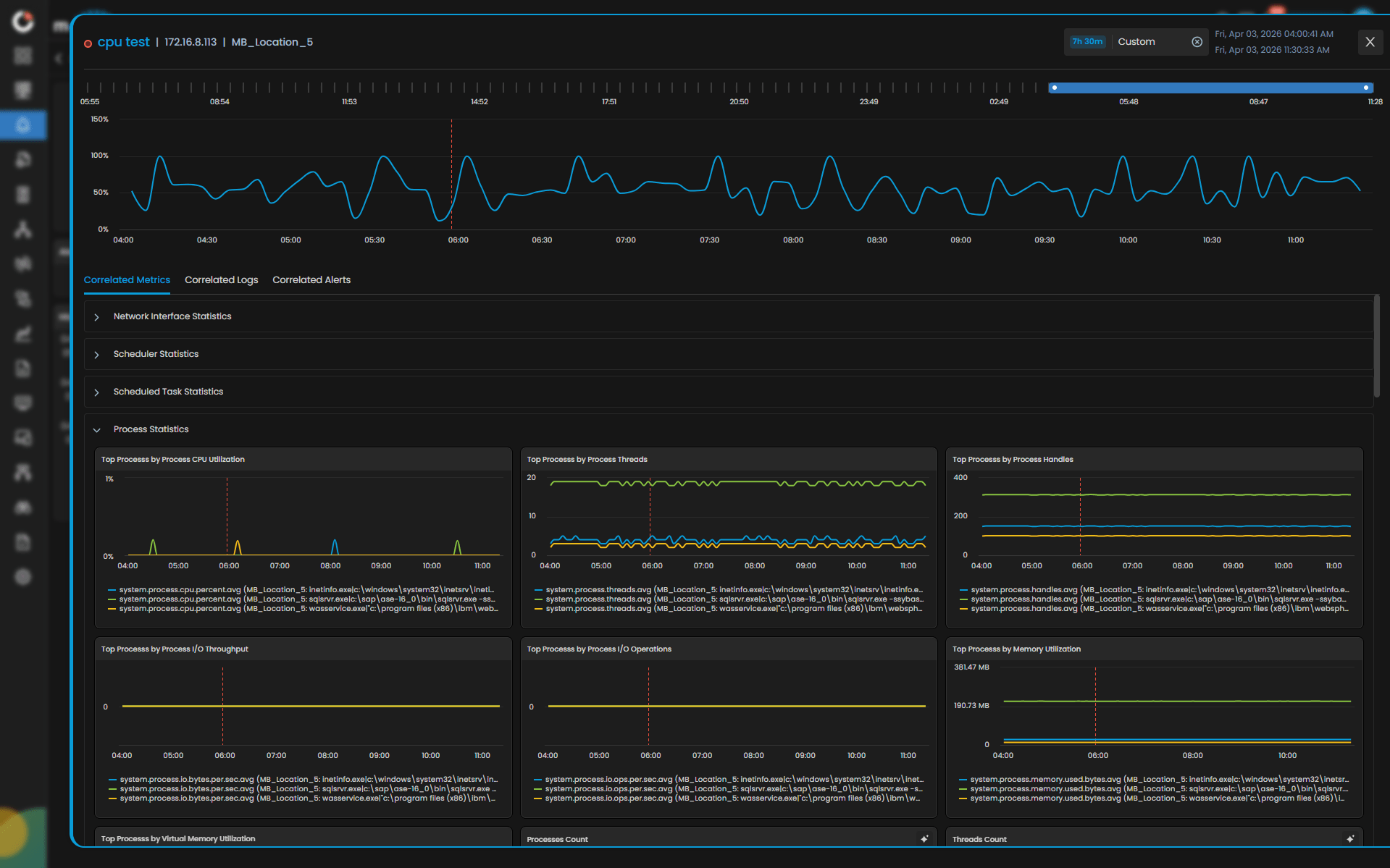This screenshot has height=868, width=1390.
Task: Click the sparkle icon on Threads Count panel
Action: 1349,838
